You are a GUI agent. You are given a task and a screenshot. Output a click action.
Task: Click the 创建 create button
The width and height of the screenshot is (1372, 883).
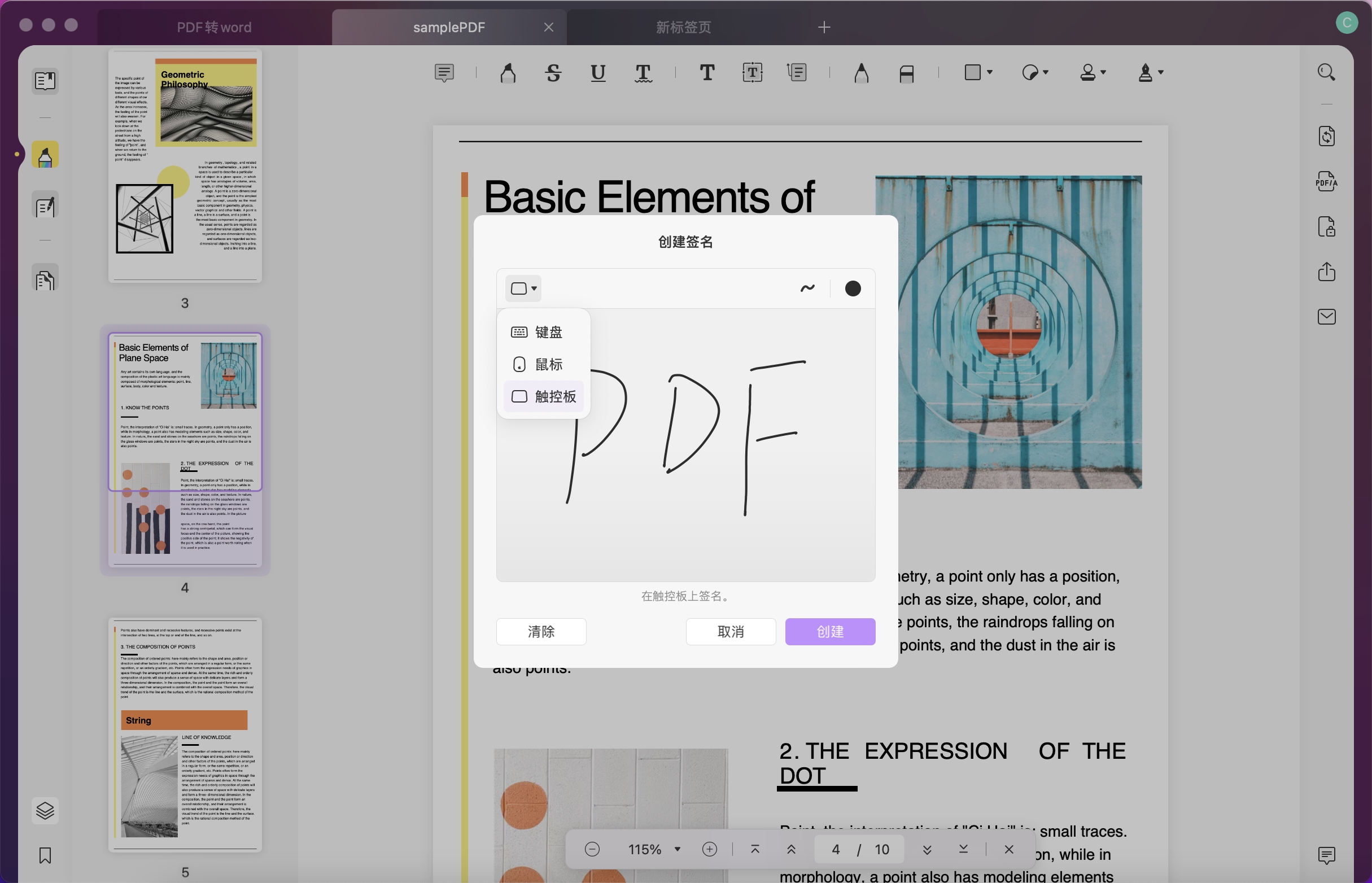(x=830, y=631)
